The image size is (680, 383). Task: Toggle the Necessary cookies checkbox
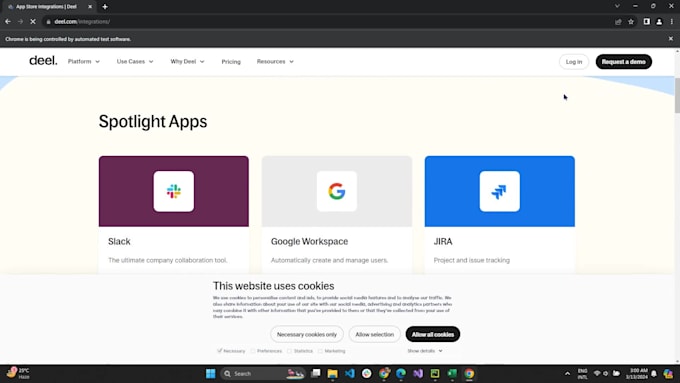(x=219, y=350)
